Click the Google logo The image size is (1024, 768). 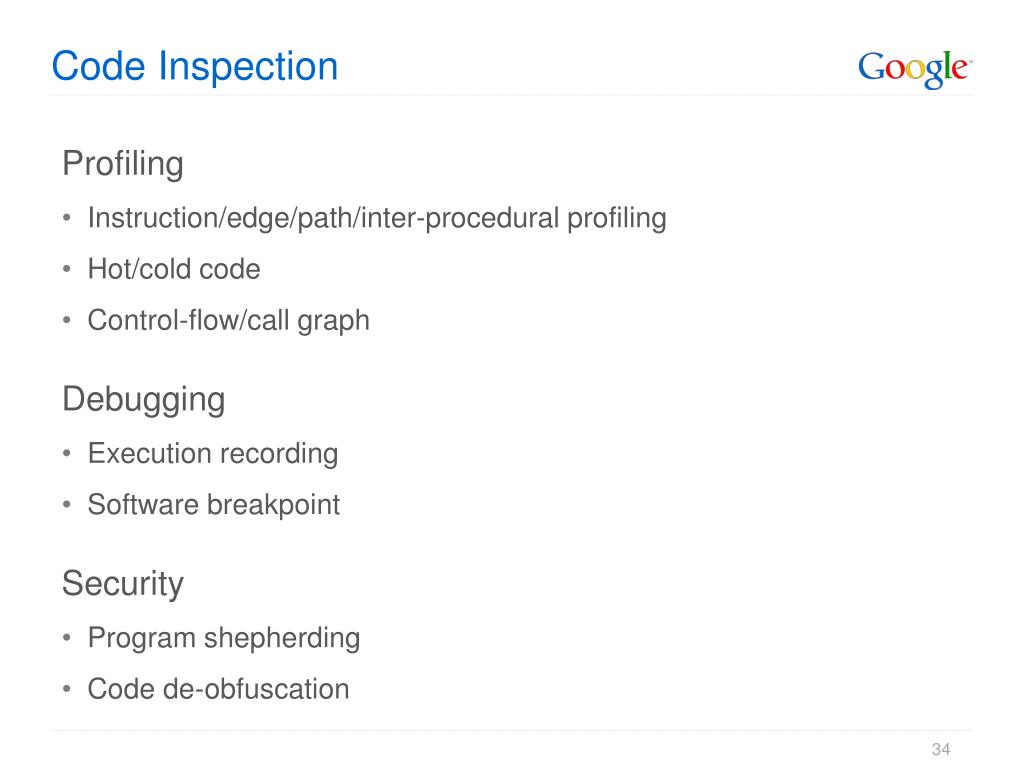[x=915, y=69]
